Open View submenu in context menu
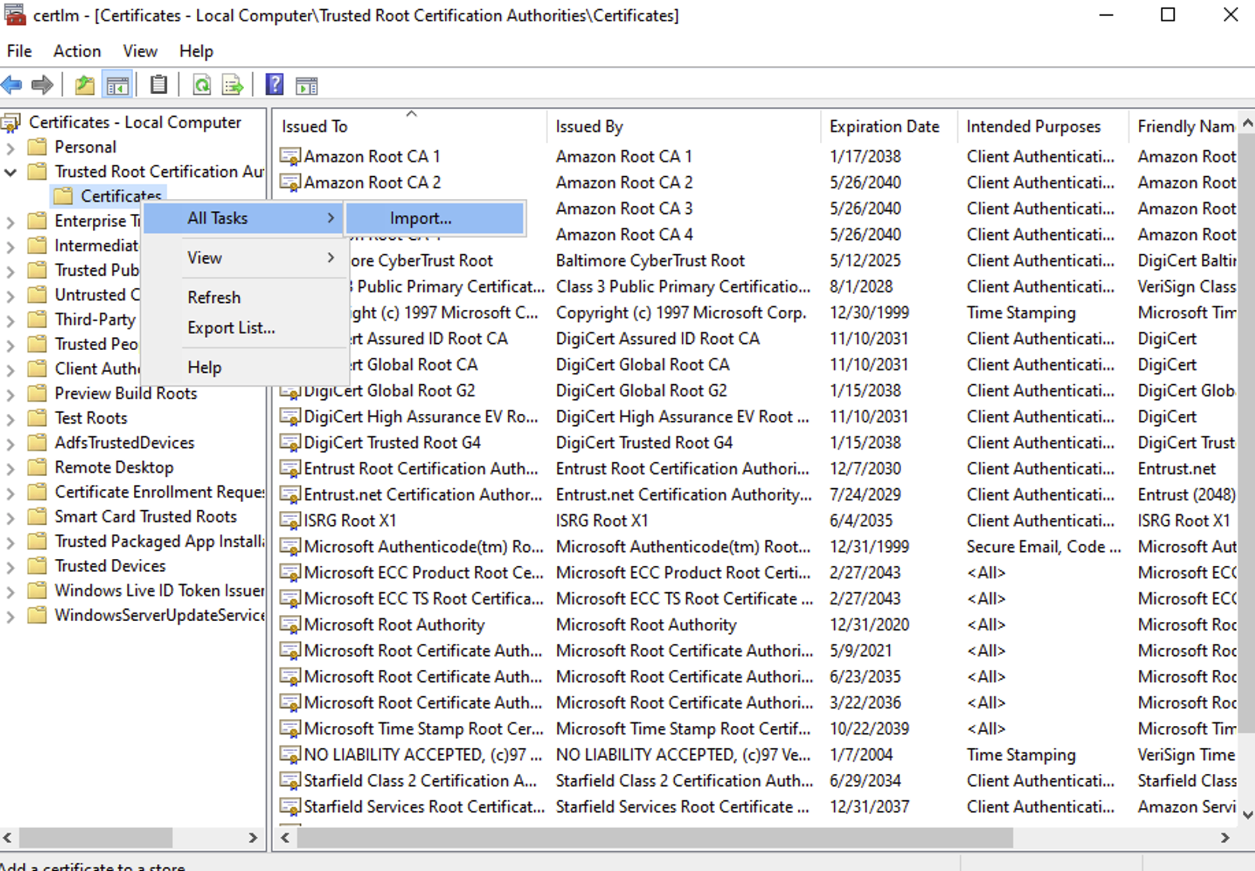Image resolution: width=1255 pixels, height=871 pixels. [244, 257]
